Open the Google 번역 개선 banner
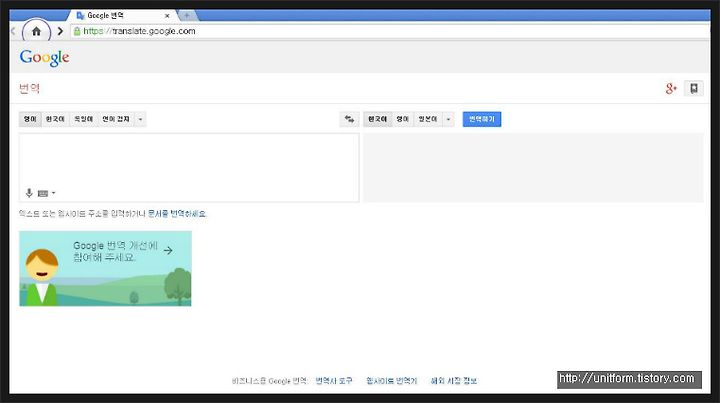Image resolution: width=720 pixels, height=403 pixels. (105, 269)
